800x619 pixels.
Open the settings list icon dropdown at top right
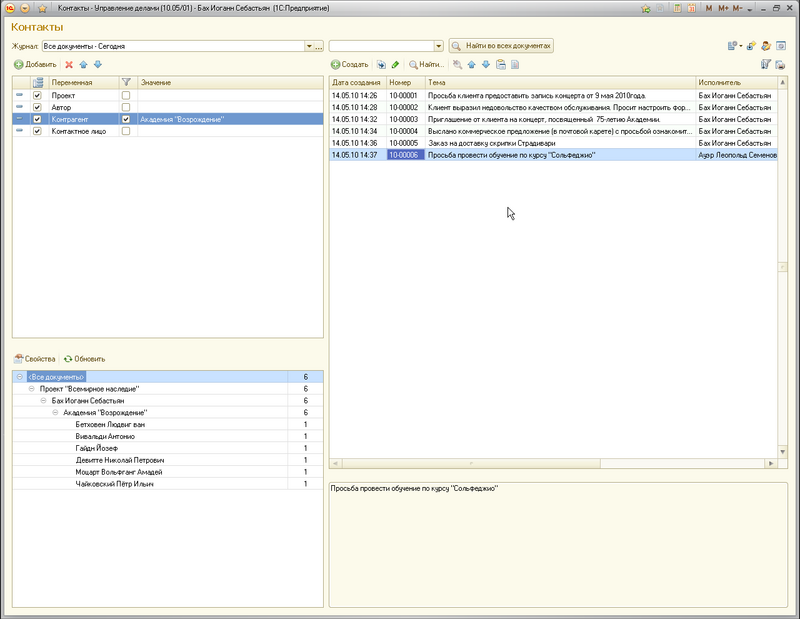[x=735, y=46]
